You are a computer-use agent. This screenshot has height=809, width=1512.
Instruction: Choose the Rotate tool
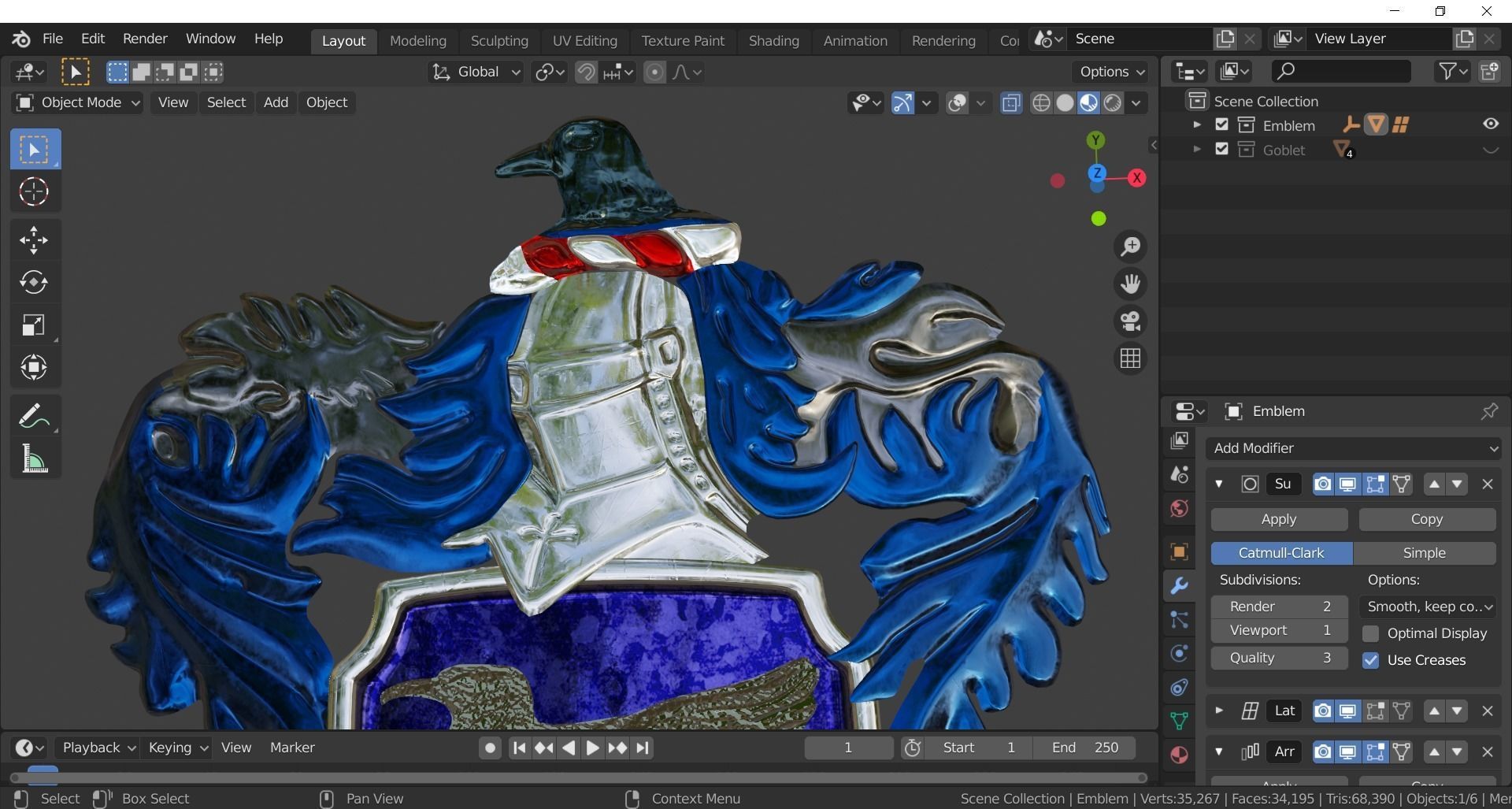[34, 282]
